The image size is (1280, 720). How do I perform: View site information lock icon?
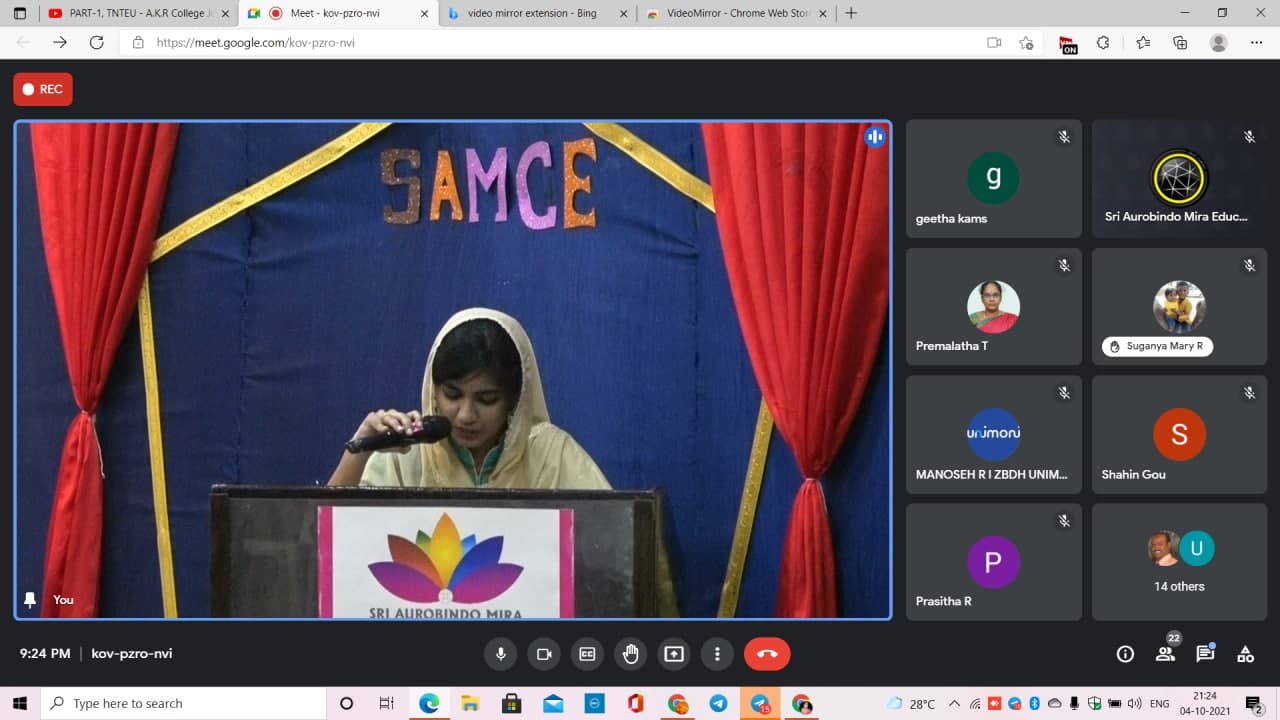138,43
